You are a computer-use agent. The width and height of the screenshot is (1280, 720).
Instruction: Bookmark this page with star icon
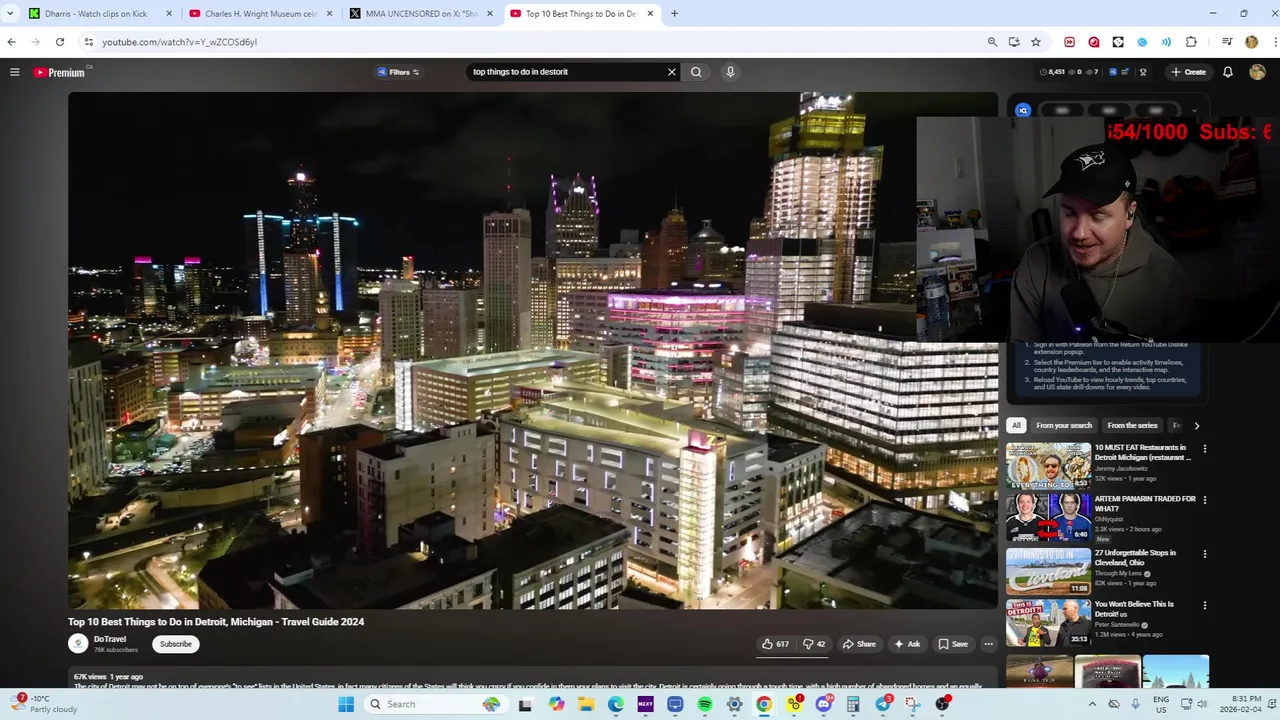pos(1036,42)
